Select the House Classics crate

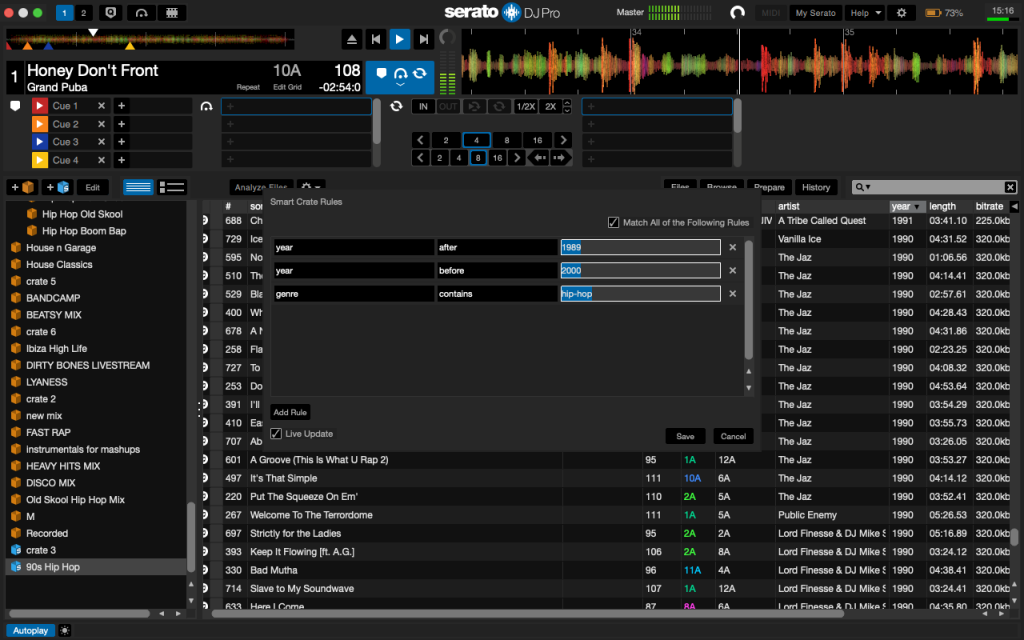pos(97,264)
